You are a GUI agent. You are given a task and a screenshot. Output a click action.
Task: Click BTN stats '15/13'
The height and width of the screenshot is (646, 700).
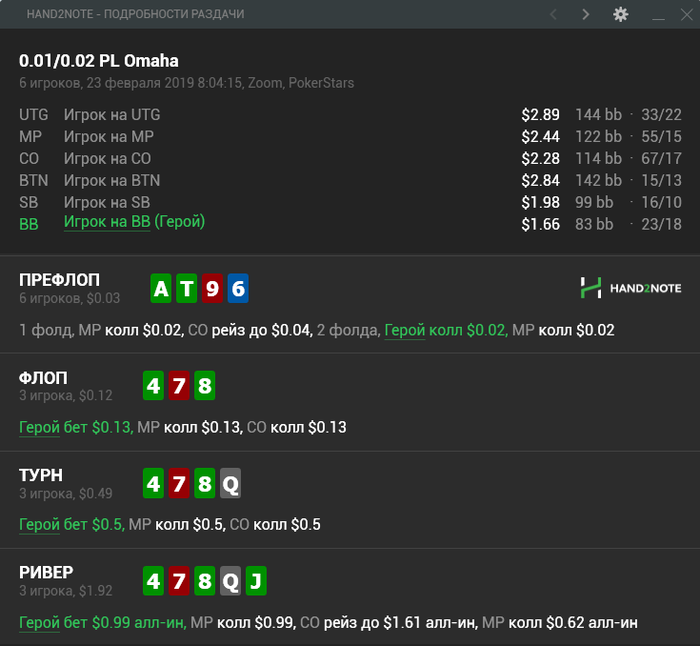pos(662,180)
